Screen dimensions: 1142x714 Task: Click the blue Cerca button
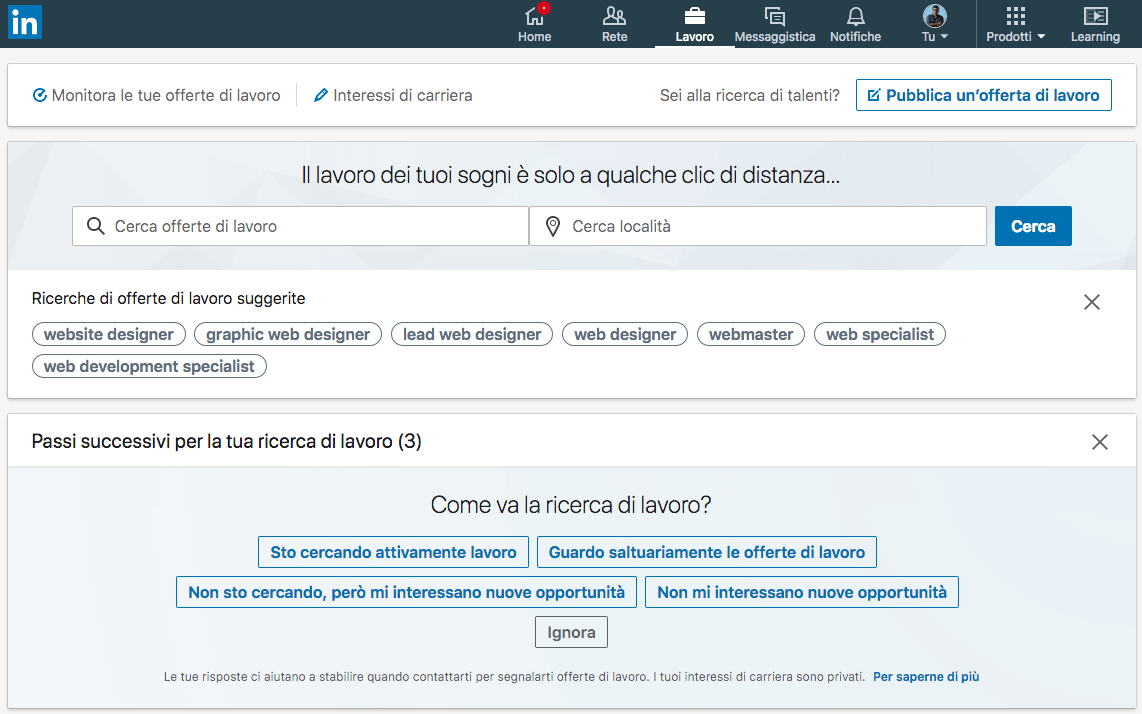point(1033,226)
